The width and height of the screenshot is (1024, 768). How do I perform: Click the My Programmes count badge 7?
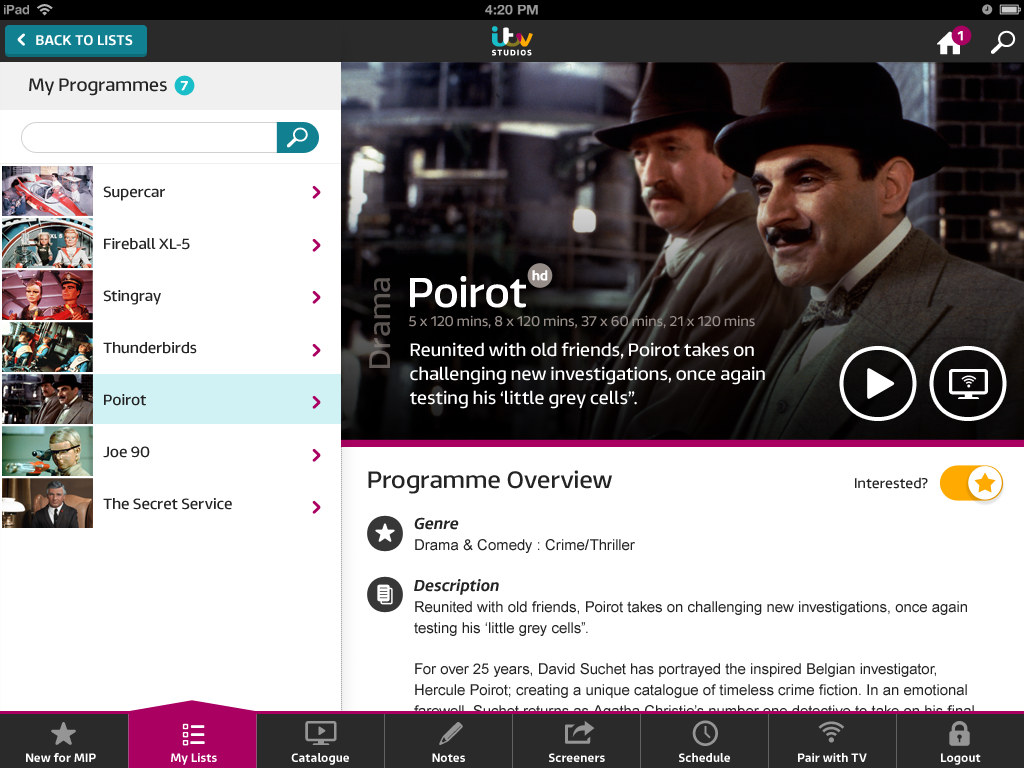coord(184,86)
